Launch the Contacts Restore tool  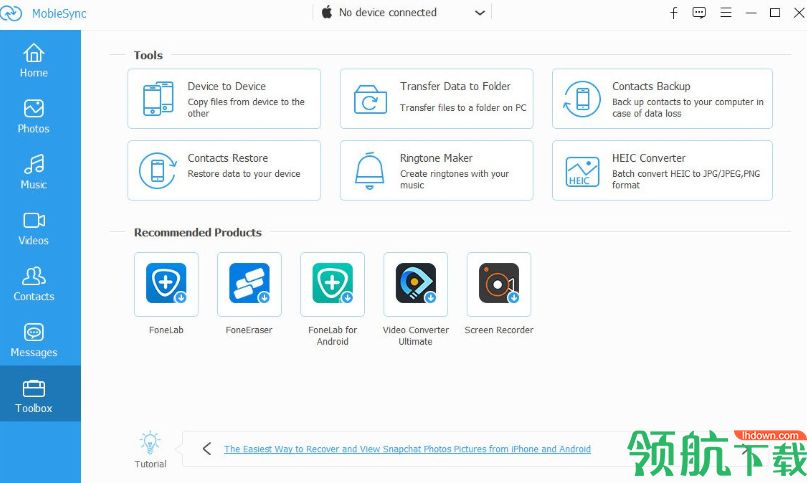point(224,170)
